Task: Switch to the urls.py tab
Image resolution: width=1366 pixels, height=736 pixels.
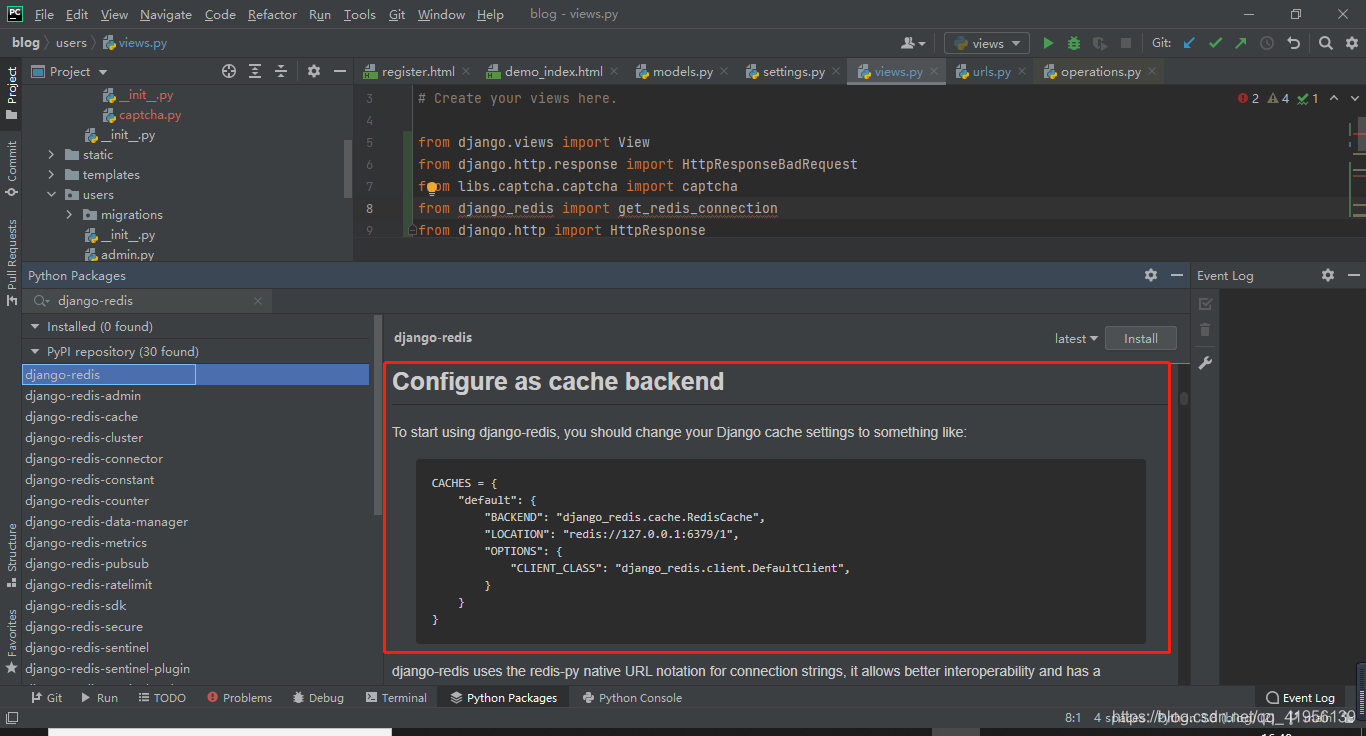Action: [x=991, y=72]
